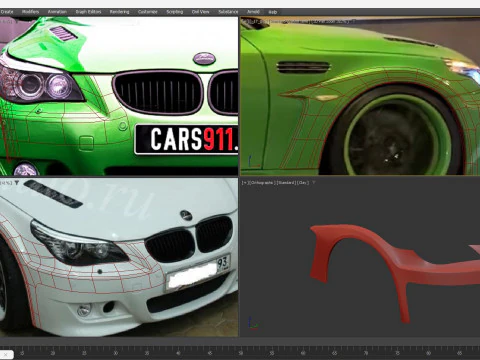Open the Graph Editors menu
The height and width of the screenshot is (360, 480).
(88, 12)
